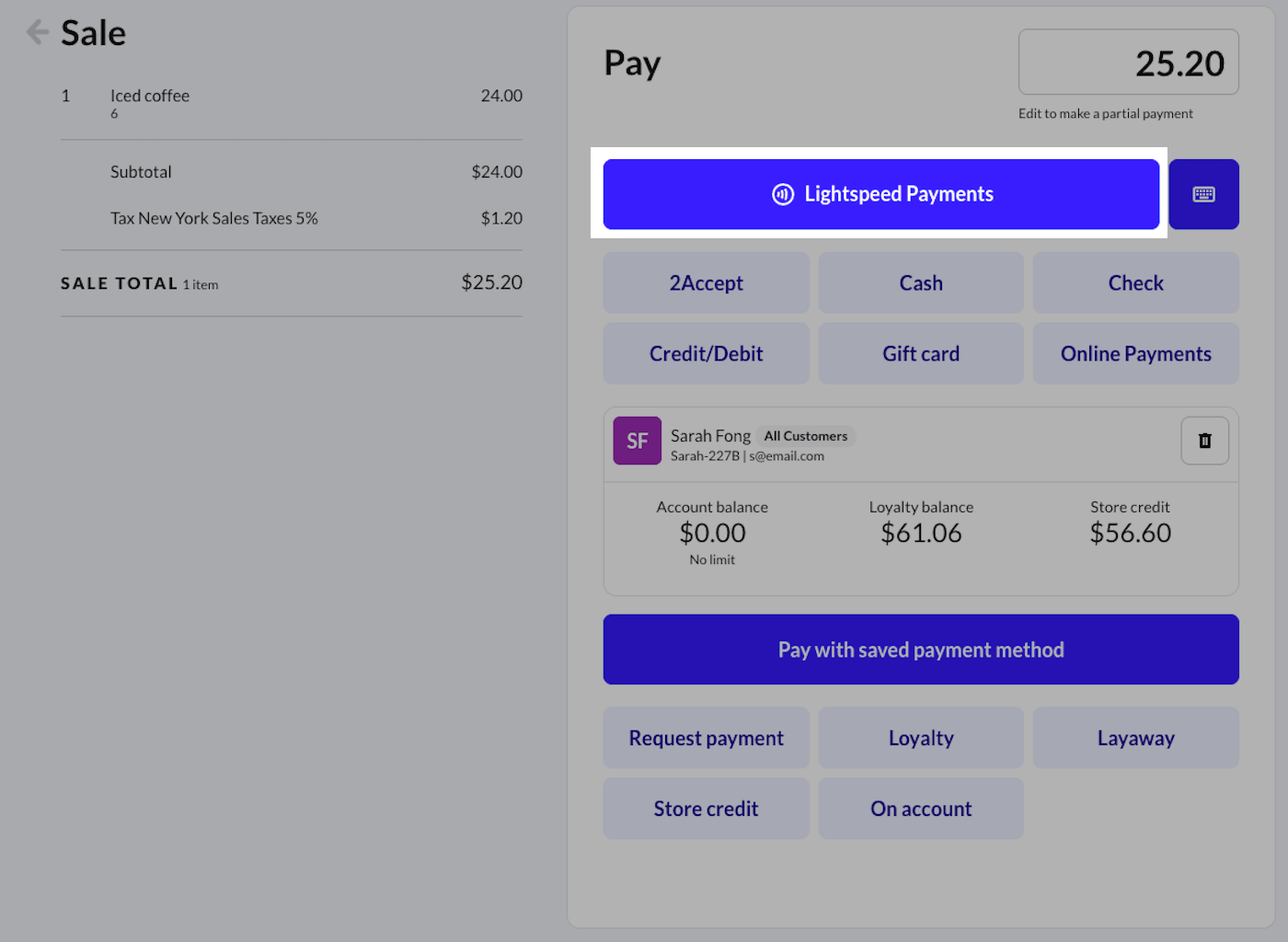The width and height of the screenshot is (1288, 942).
Task: Click the Iced coffee line item
Action: pos(291,103)
